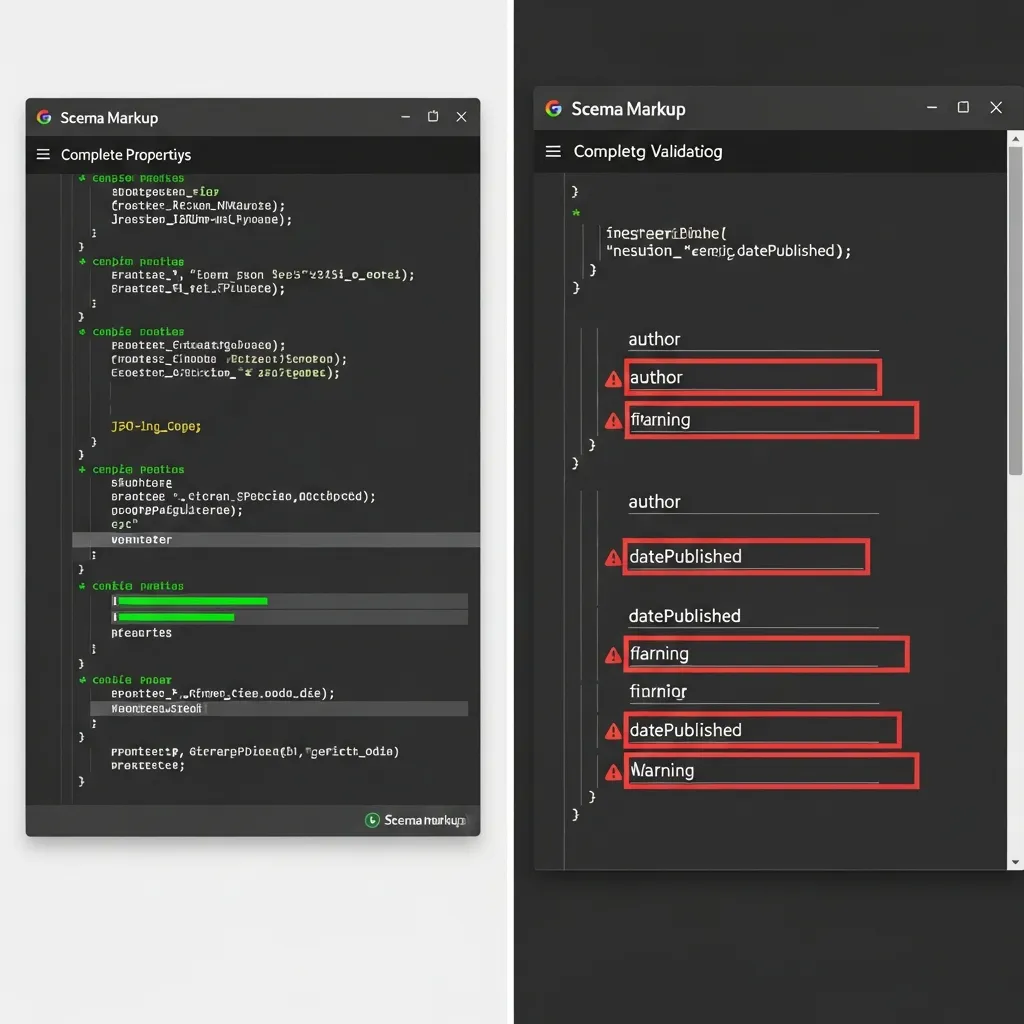Open the hamburger menu in validation window
Image resolution: width=1024 pixels, height=1024 pixels.
(x=553, y=151)
